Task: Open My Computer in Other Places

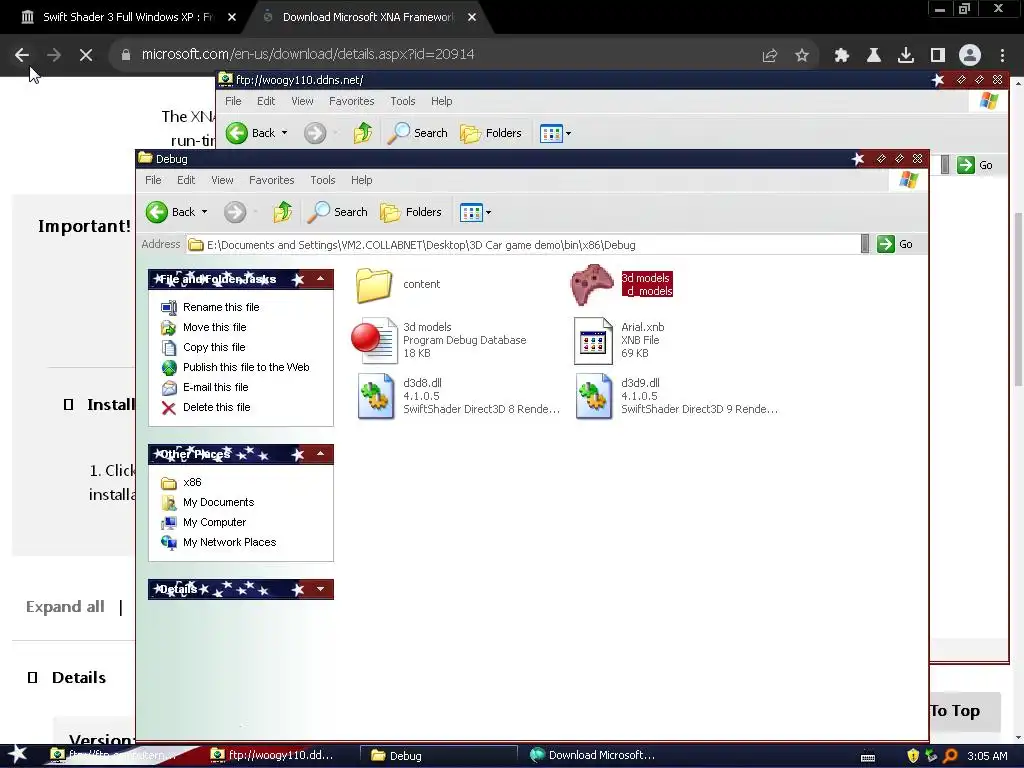Action: pos(214,522)
